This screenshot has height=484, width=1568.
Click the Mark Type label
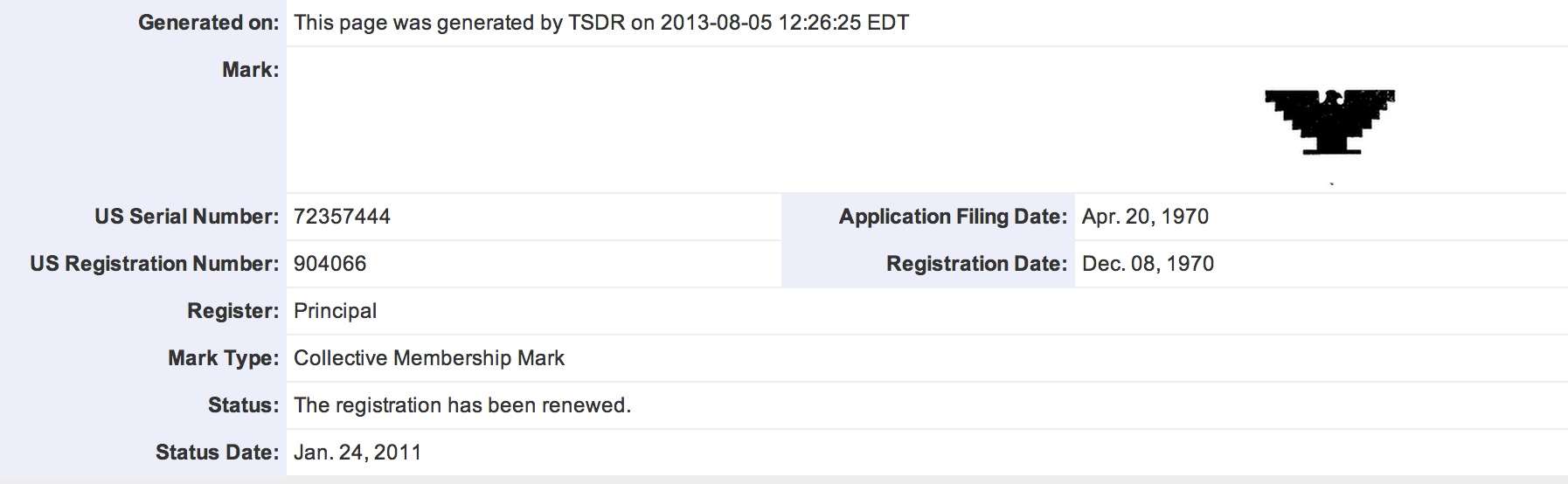tap(224, 358)
